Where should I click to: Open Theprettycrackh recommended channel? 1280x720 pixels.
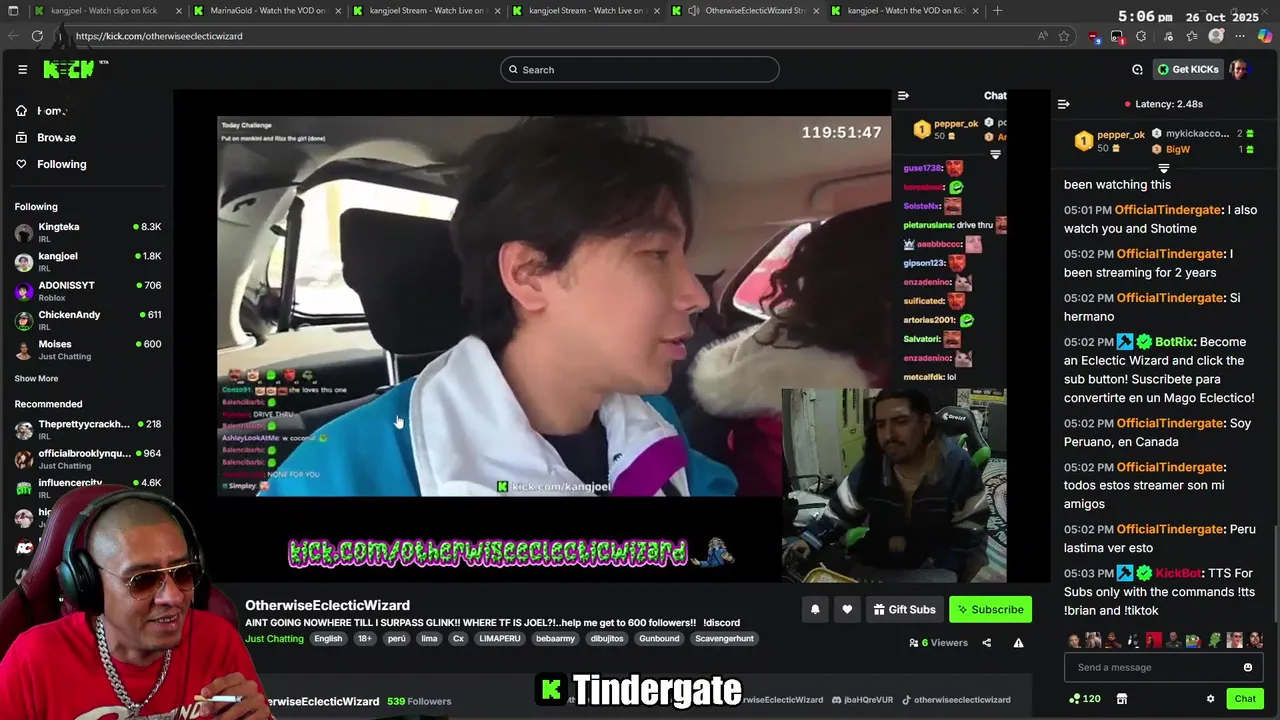(x=88, y=429)
